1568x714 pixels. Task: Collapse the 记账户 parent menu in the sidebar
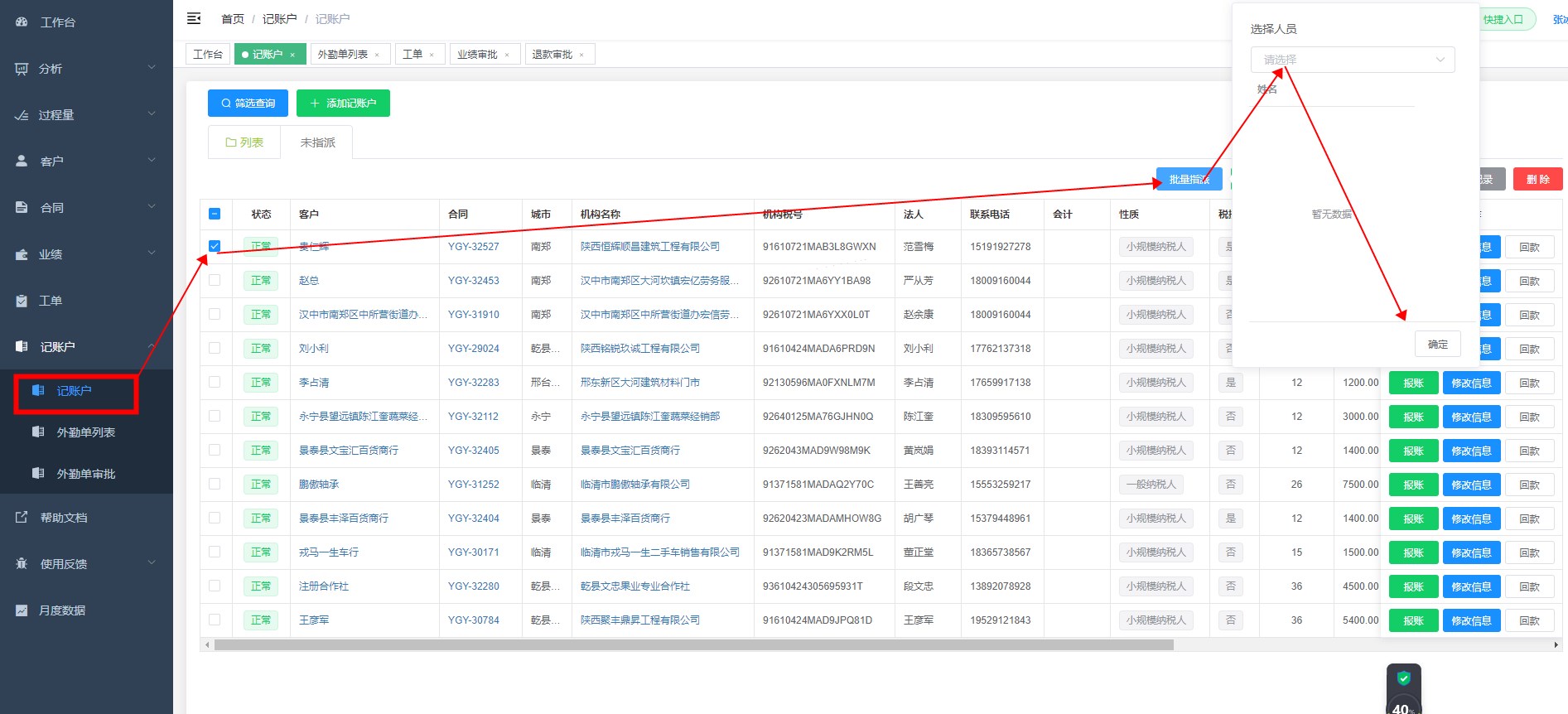(86, 347)
